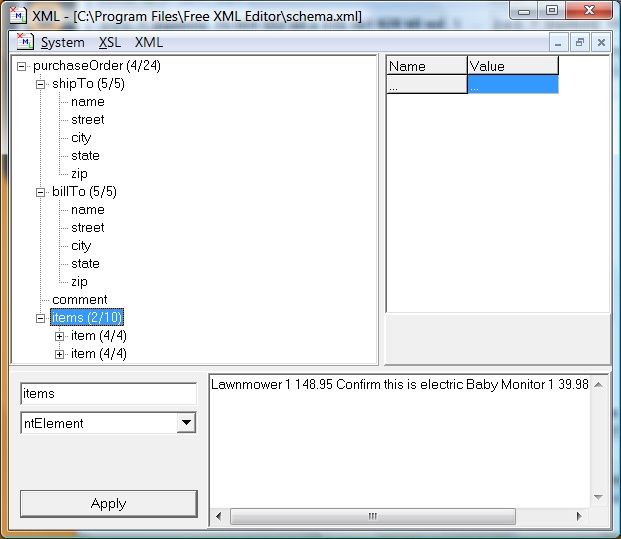Image resolution: width=621 pixels, height=539 pixels.
Task: Click the XML document icon in menu bar
Action: [25, 42]
